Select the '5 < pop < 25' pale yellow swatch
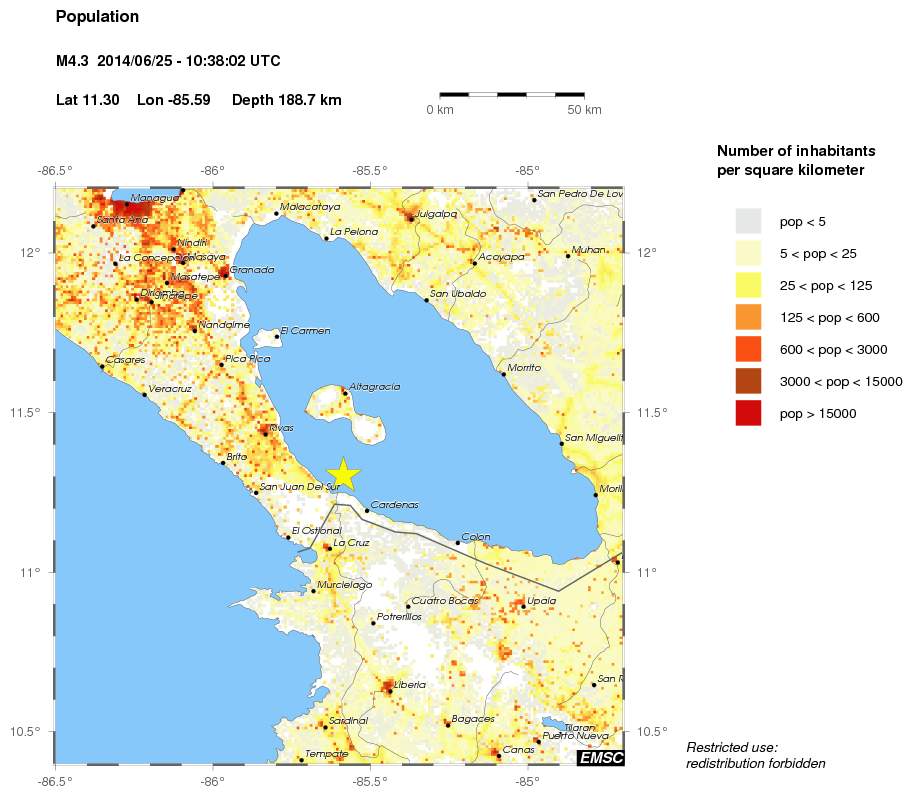 (748, 253)
